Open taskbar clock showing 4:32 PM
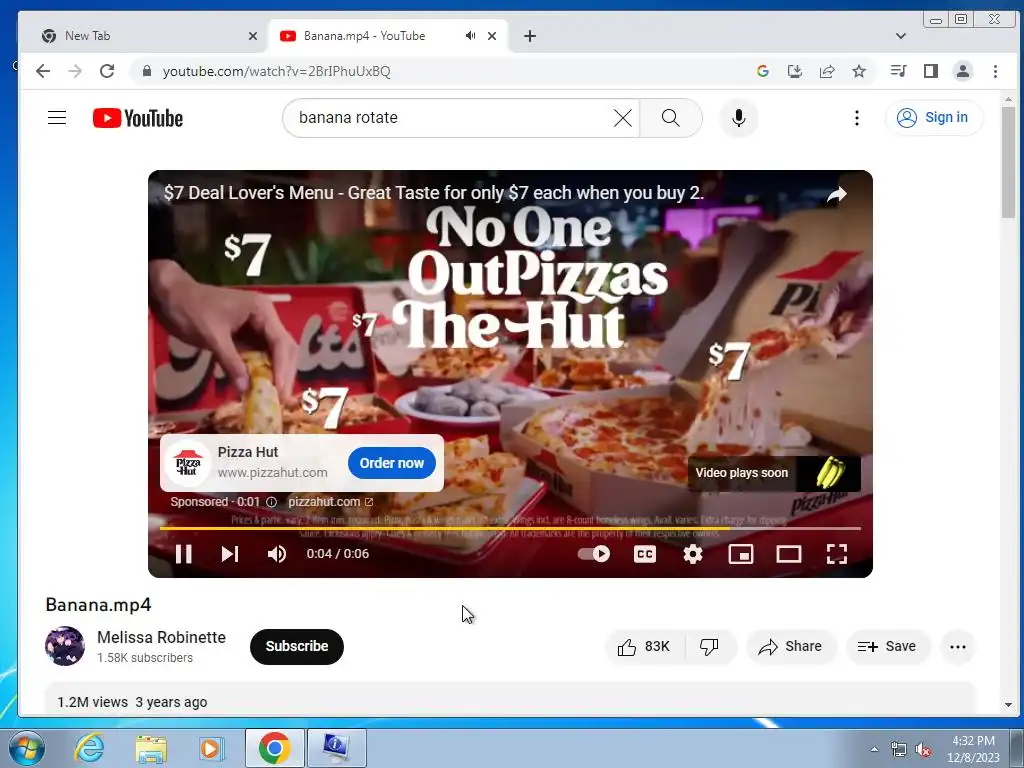This screenshot has width=1024, height=768. 973,749
